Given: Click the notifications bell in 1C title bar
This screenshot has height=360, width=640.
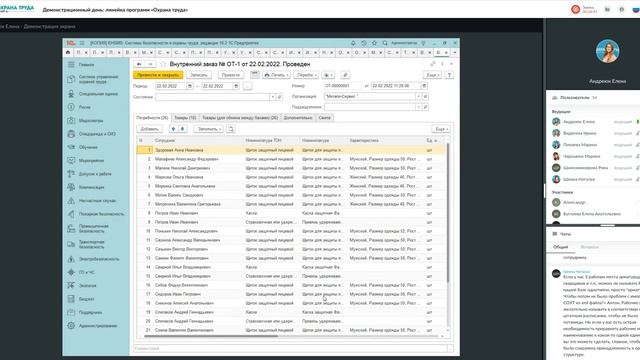Looking at the screenshot, I should pyautogui.click(x=353, y=43).
